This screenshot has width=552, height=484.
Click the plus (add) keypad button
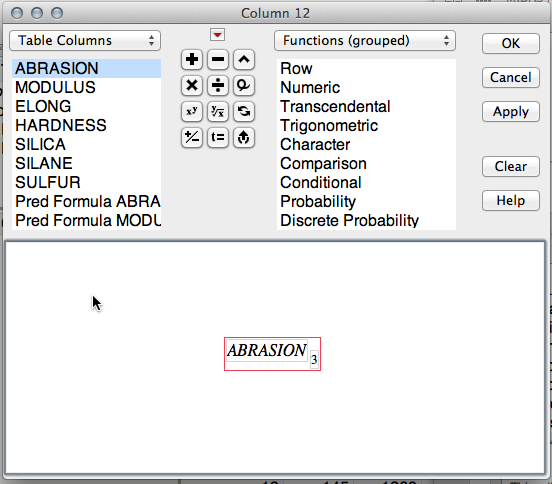point(192,59)
